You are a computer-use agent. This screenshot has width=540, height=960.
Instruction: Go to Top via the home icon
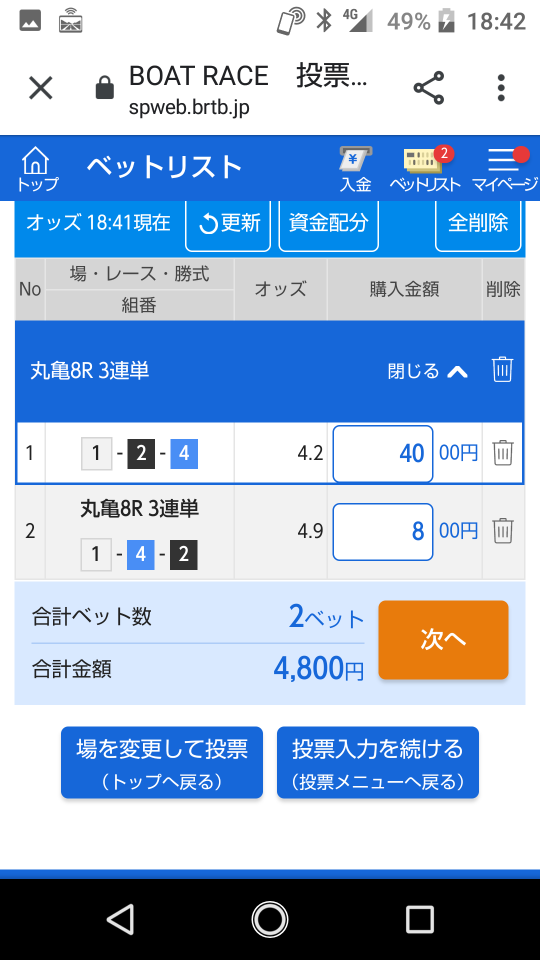pyautogui.click(x=37, y=168)
